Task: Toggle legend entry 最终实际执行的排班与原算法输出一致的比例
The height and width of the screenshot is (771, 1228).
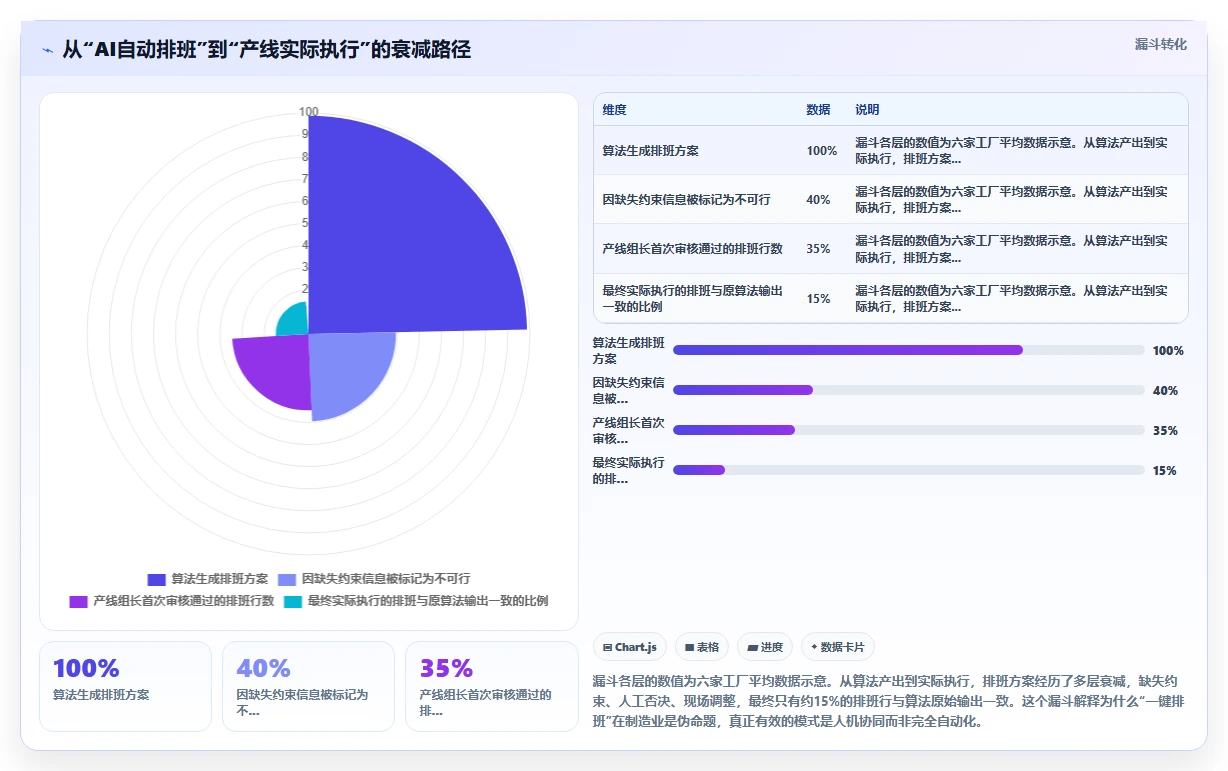Action: click(416, 601)
